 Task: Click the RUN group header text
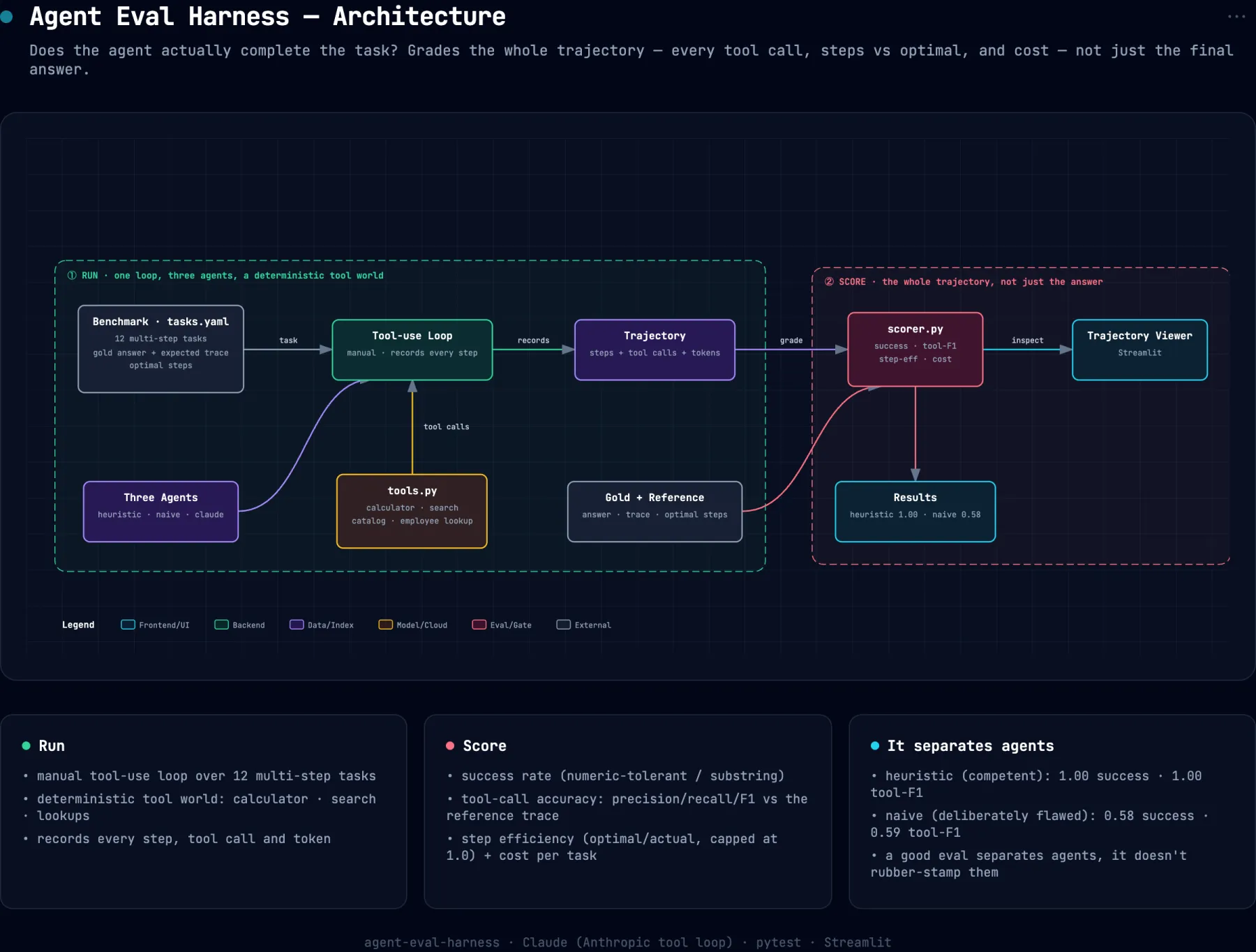click(225, 276)
